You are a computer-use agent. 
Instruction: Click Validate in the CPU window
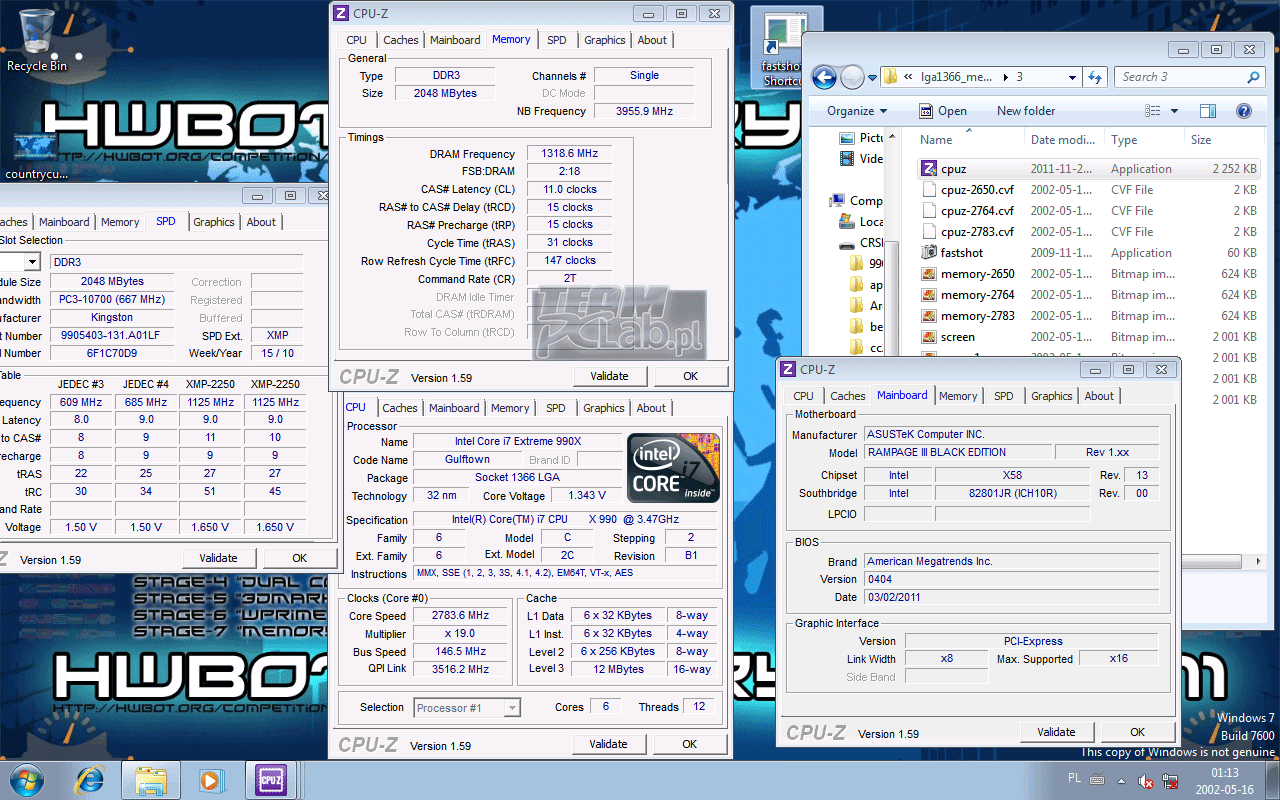point(608,744)
